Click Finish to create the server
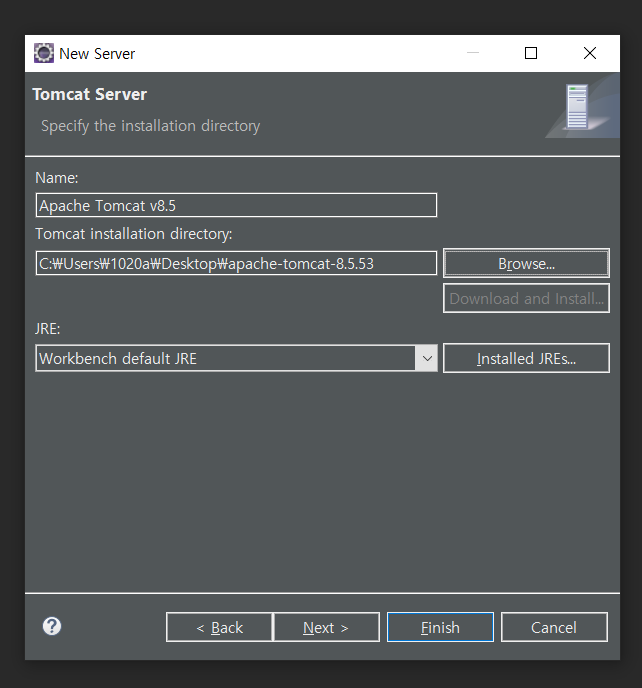The width and height of the screenshot is (642, 688). click(440, 627)
